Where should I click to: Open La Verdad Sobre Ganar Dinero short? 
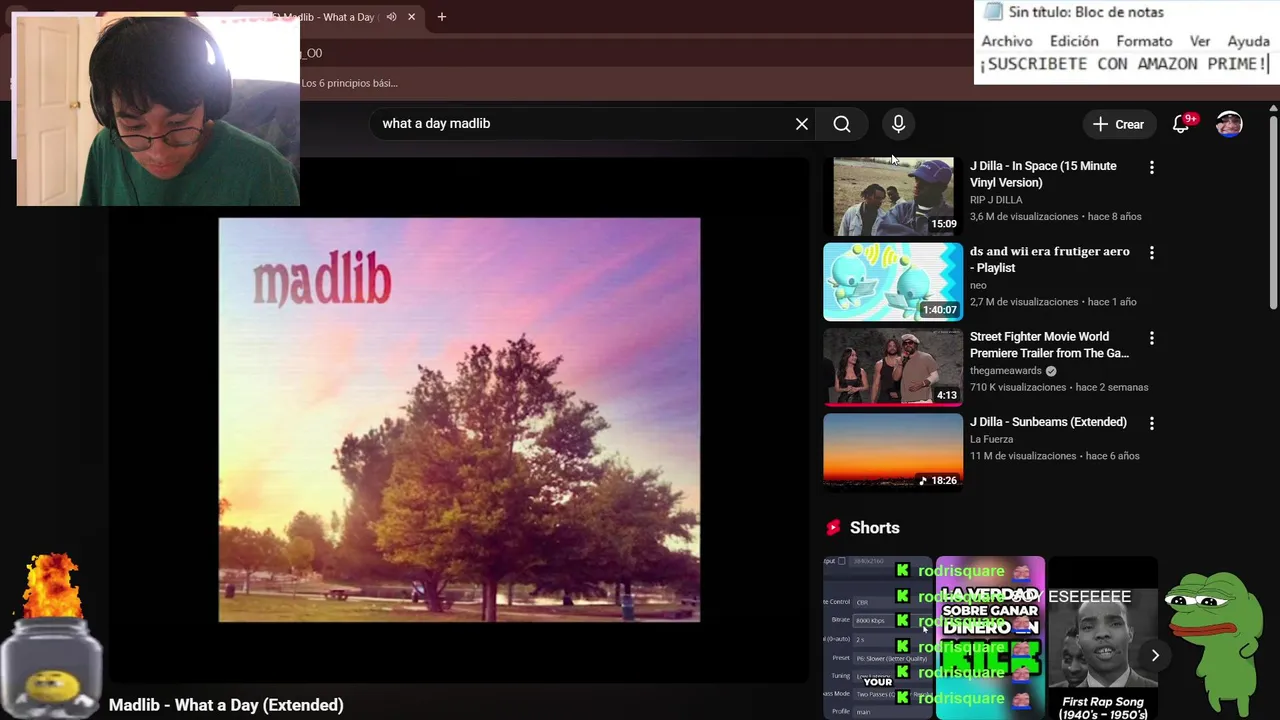coord(990,638)
